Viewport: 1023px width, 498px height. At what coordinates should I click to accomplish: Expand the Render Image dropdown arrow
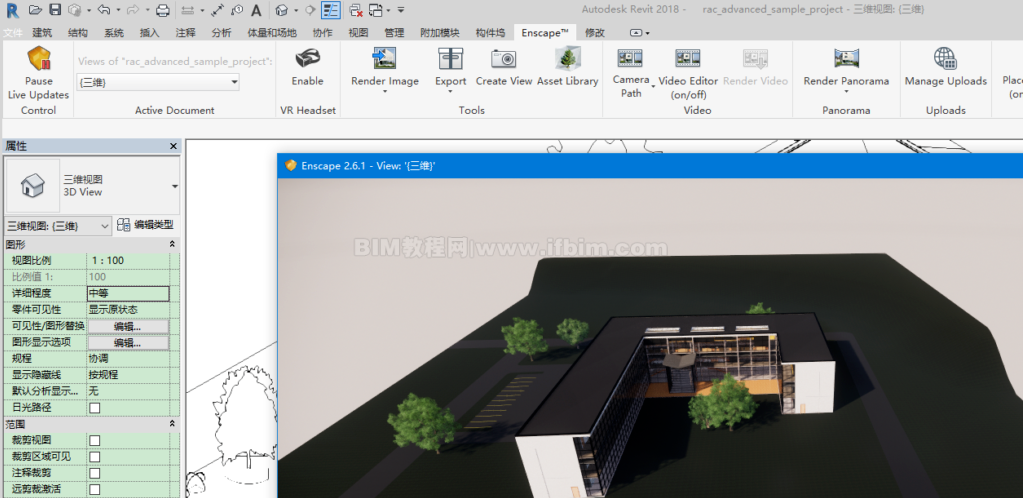[385, 92]
